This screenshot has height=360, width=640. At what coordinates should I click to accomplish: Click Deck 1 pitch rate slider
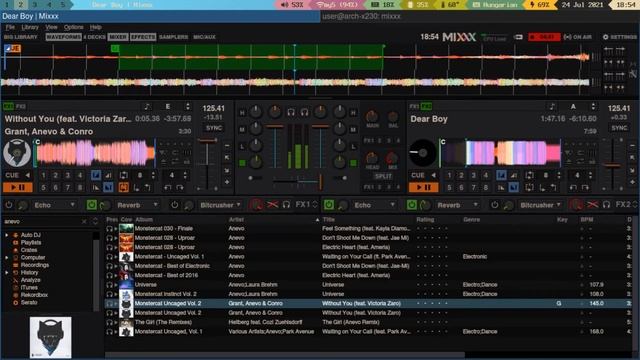[x=207, y=163]
